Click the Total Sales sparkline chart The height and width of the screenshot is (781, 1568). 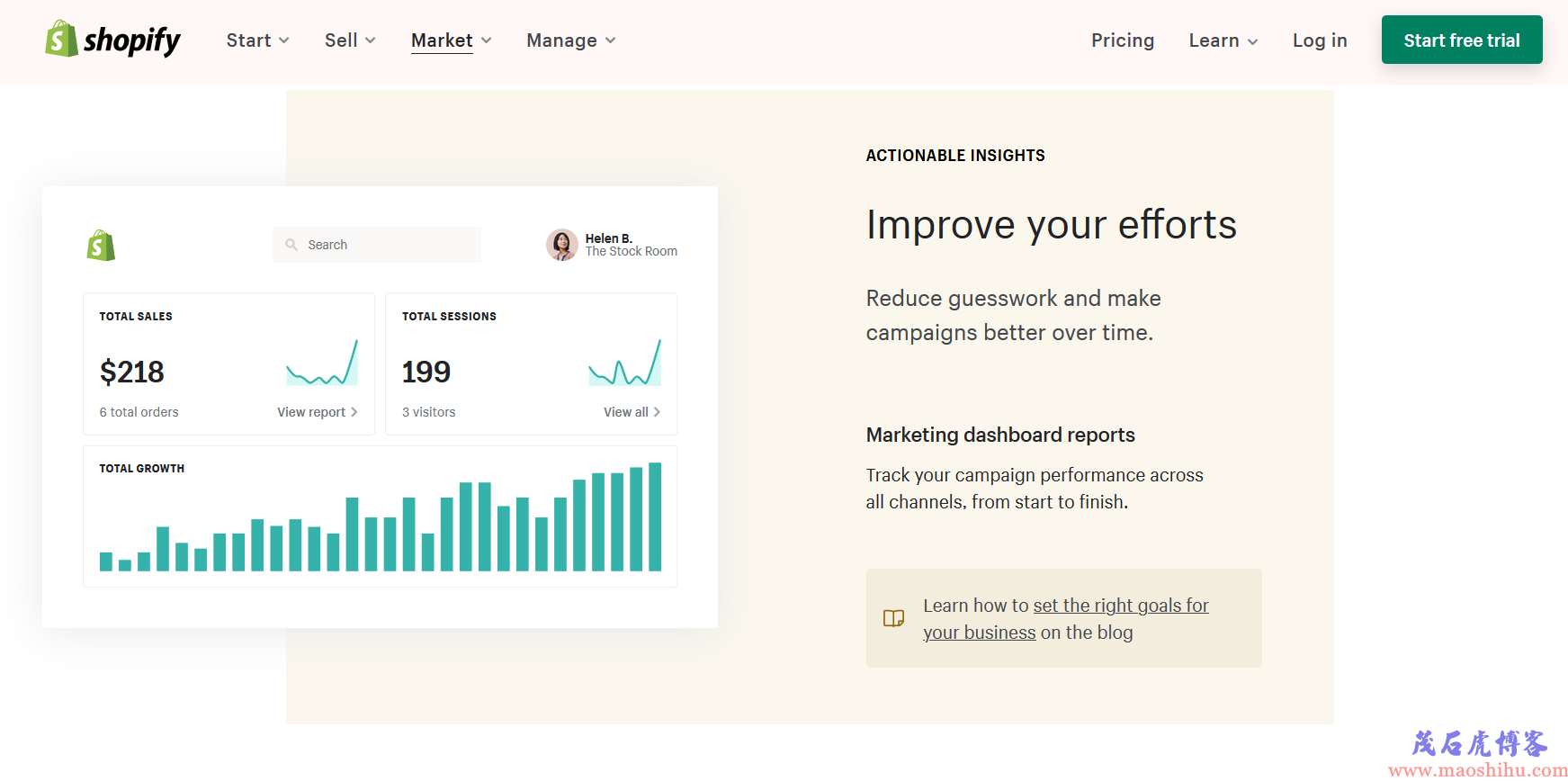coord(322,363)
